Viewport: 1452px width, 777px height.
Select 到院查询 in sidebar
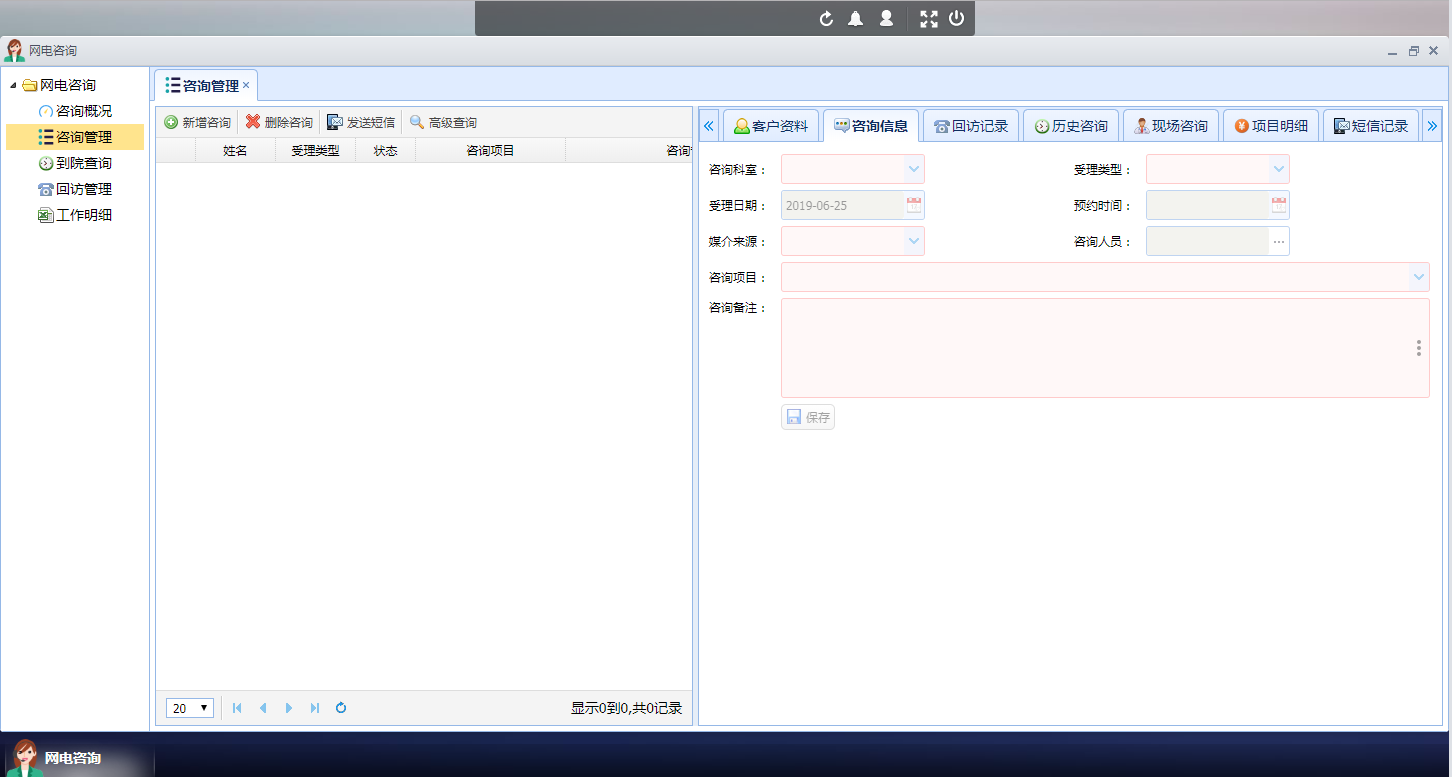point(83,163)
